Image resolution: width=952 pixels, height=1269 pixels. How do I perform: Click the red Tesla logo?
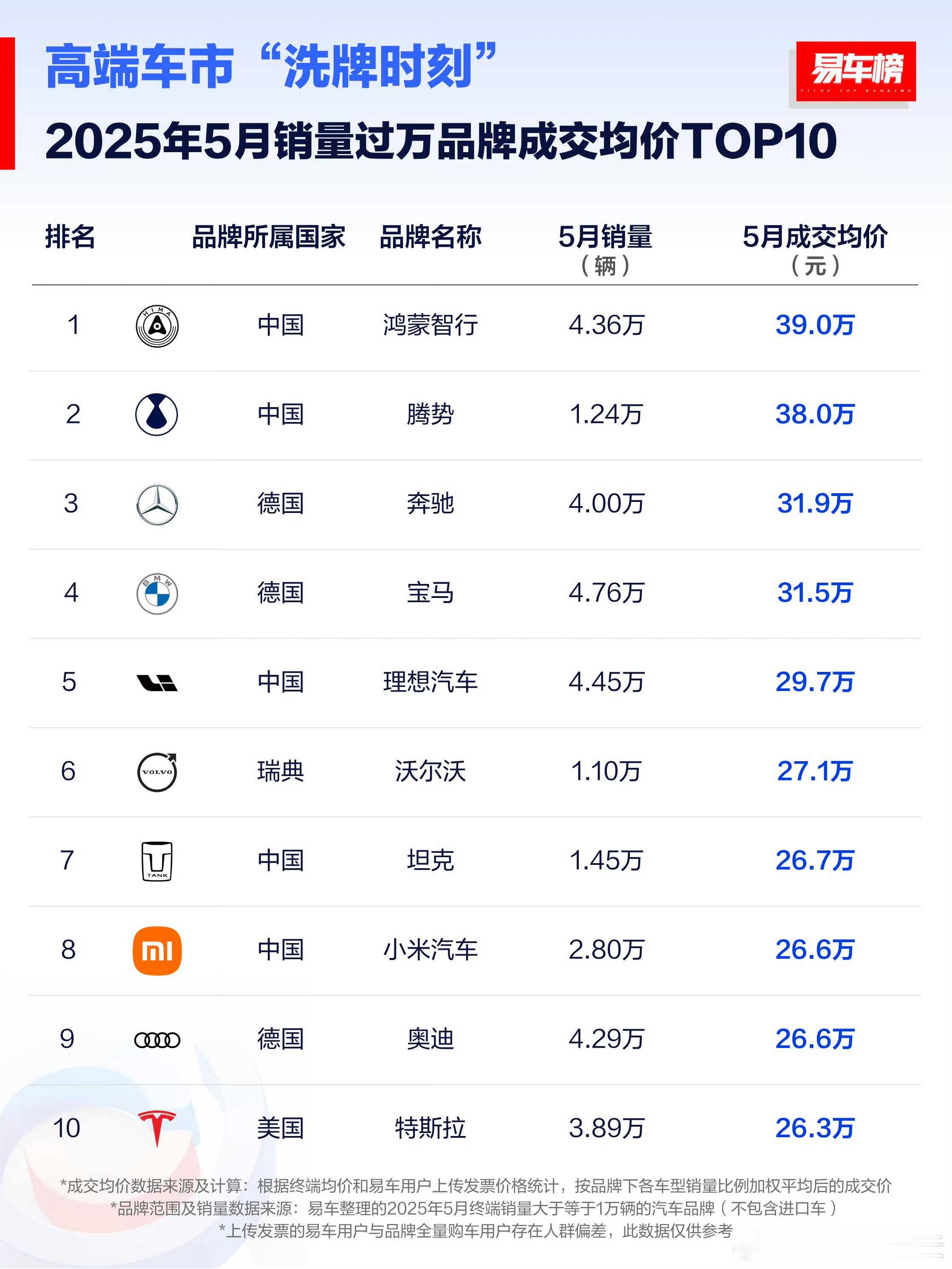tap(157, 1127)
